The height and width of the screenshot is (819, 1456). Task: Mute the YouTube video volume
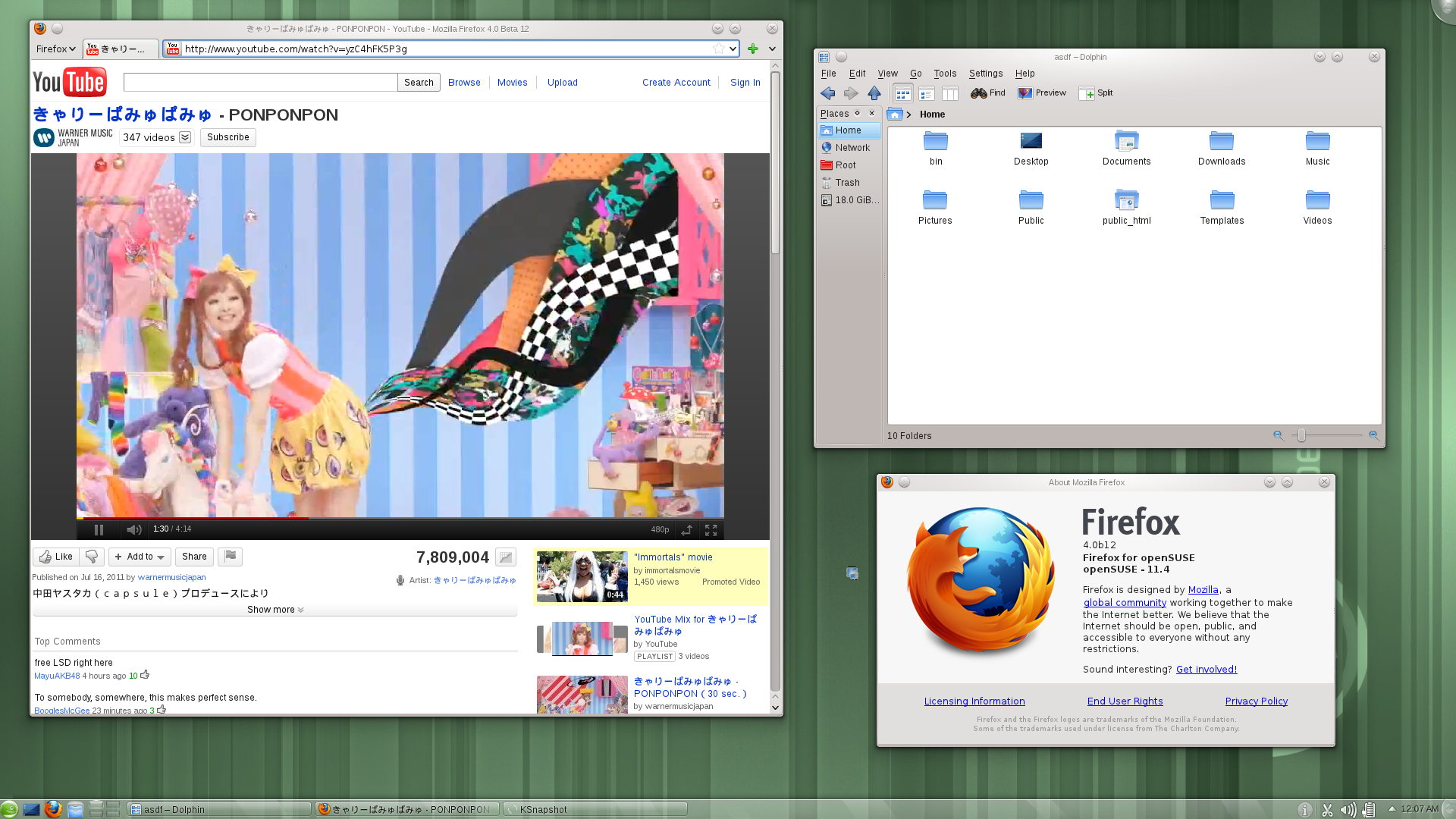(134, 529)
